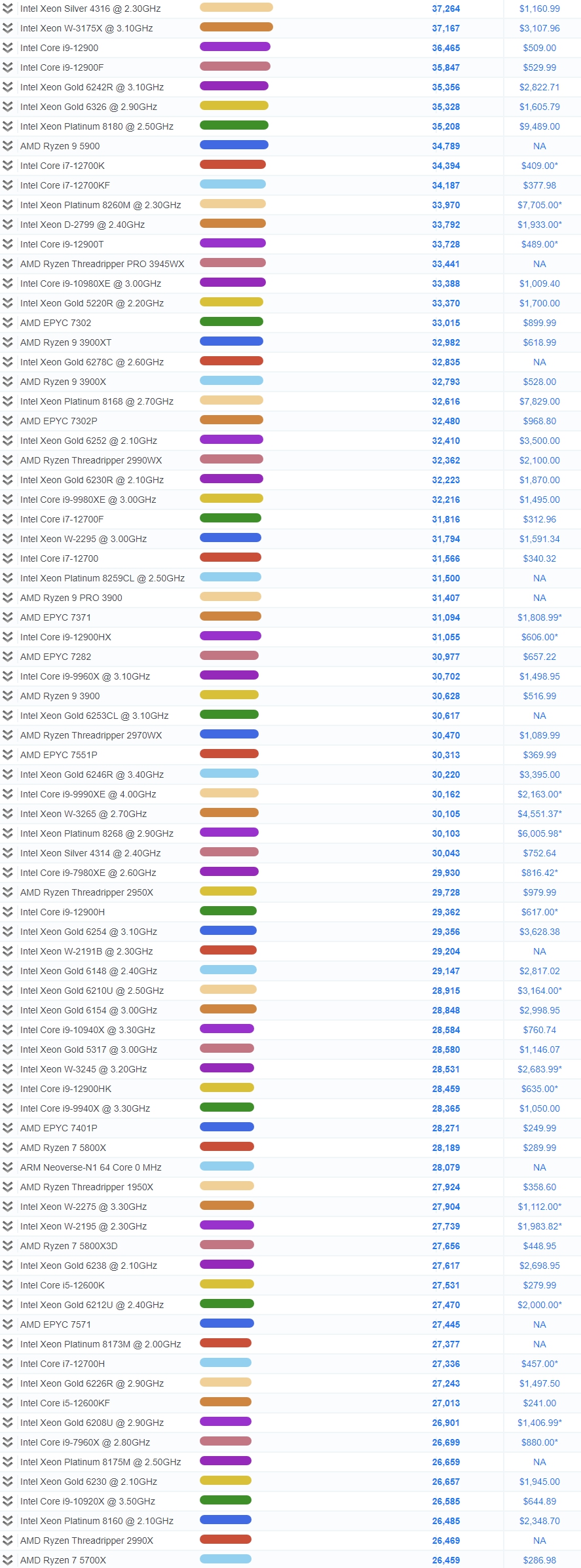Open Intel Core i9-12900HX link
The image size is (581, 1568).
pyautogui.click(x=66, y=637)
